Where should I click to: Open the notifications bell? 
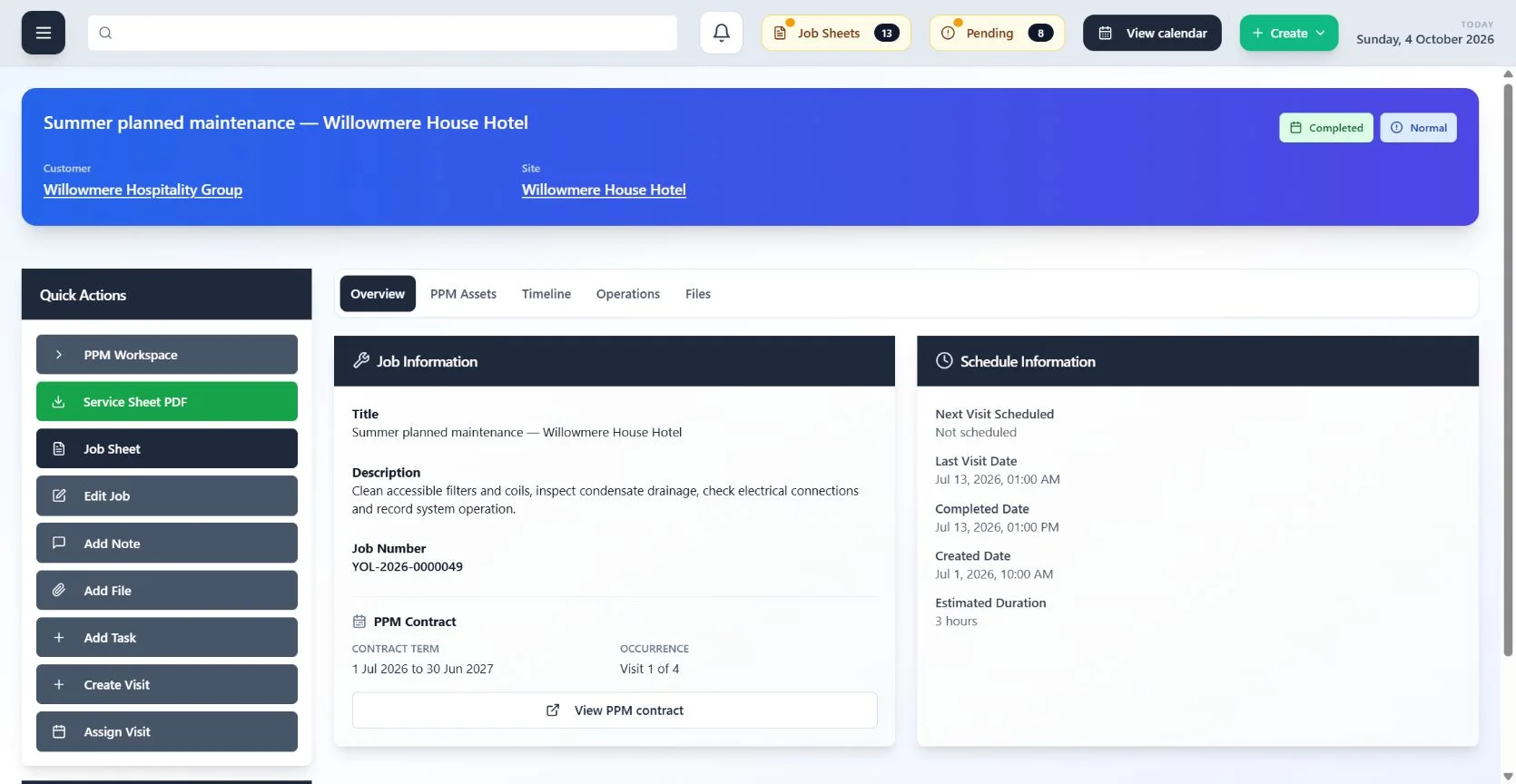722,33
